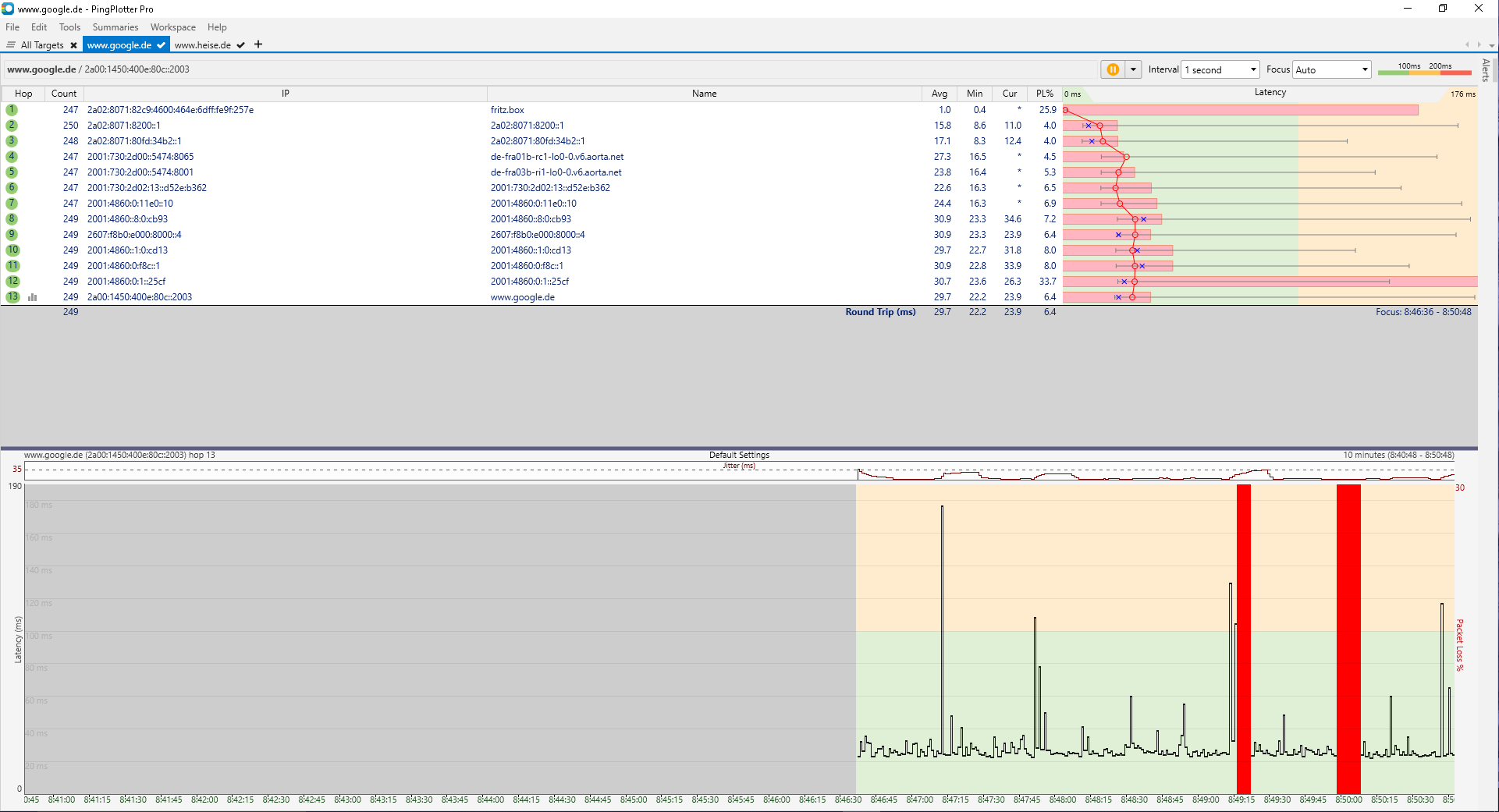This screenshot has height=812, width=1499.
Task: Select the hop 12 green circle icon
Action: (12, 282)
